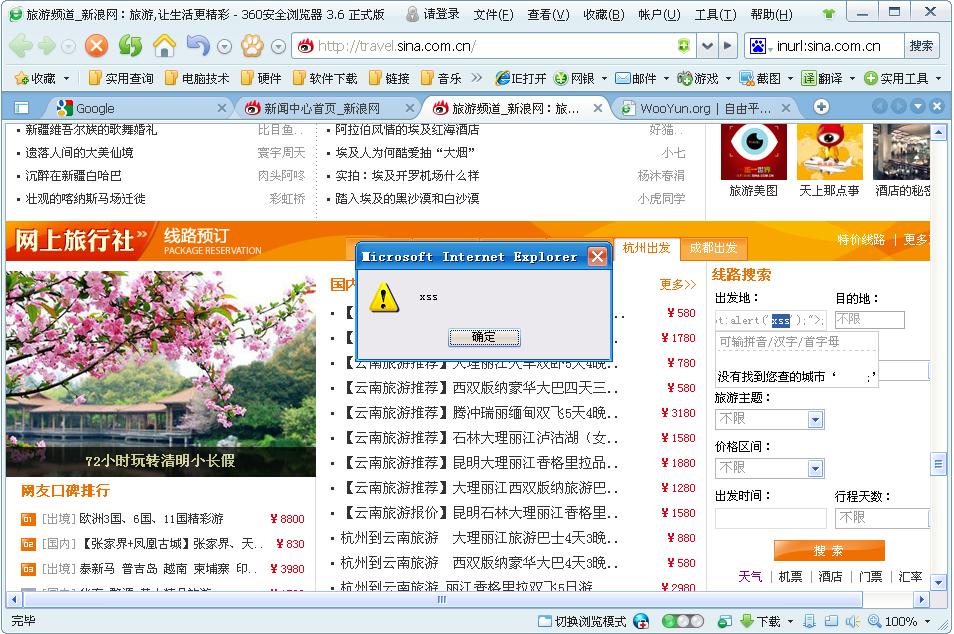Screen dimensions: 954x634
Task: Click the browser back arrow
Action: tap(21, 46)
